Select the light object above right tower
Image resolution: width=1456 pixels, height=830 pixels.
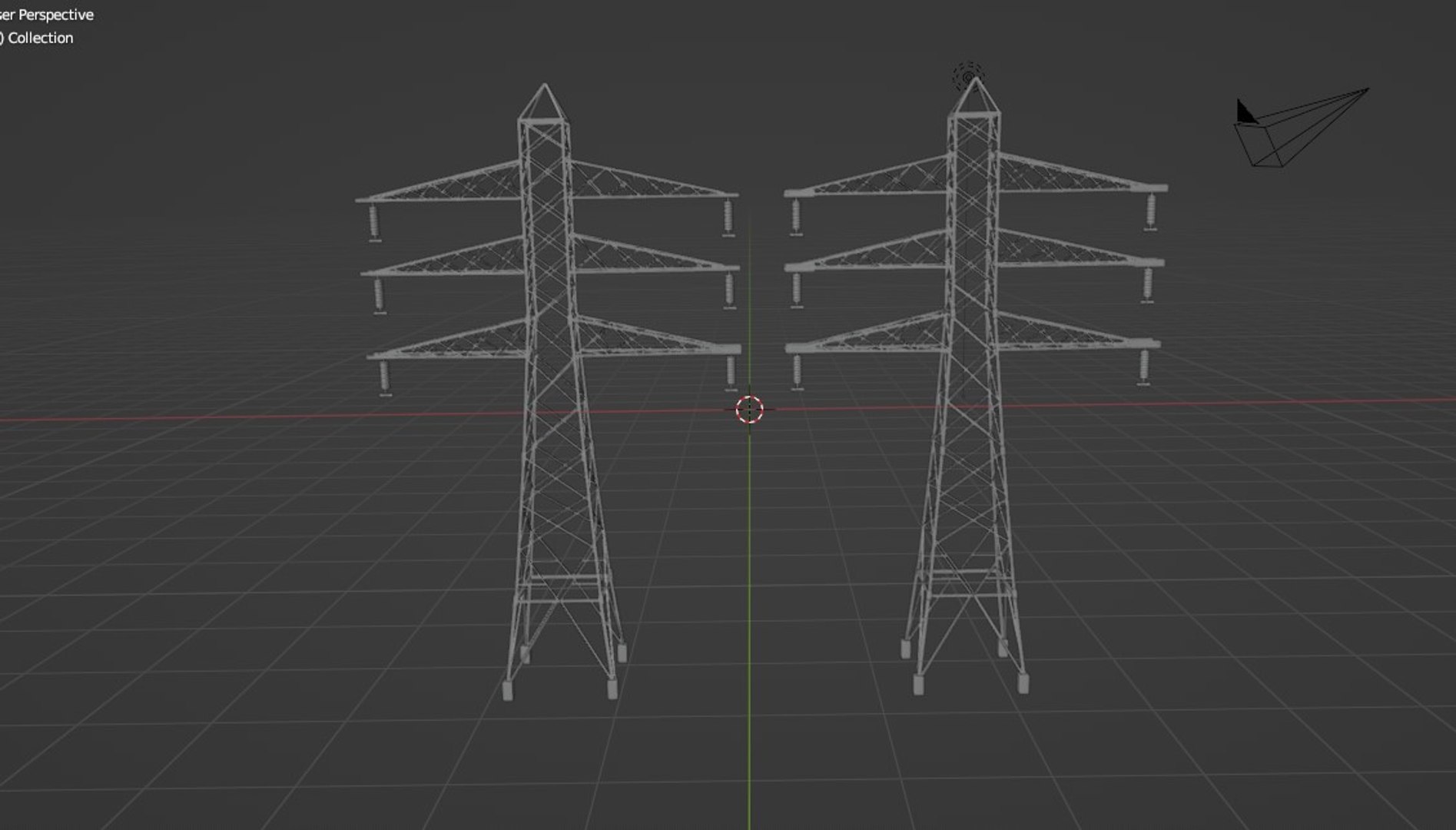pos(967,77)
